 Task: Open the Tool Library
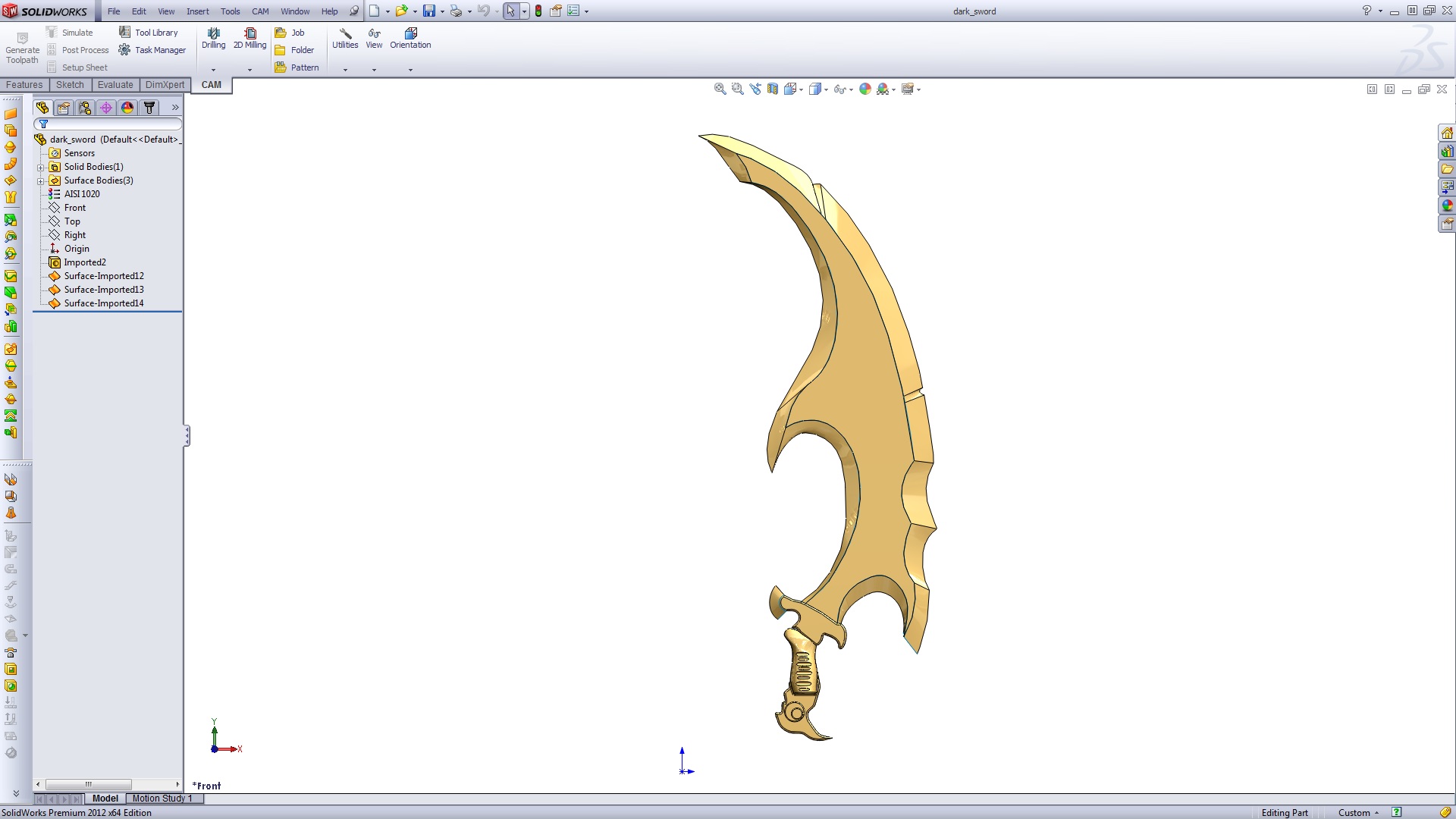(x=149, y=33)
